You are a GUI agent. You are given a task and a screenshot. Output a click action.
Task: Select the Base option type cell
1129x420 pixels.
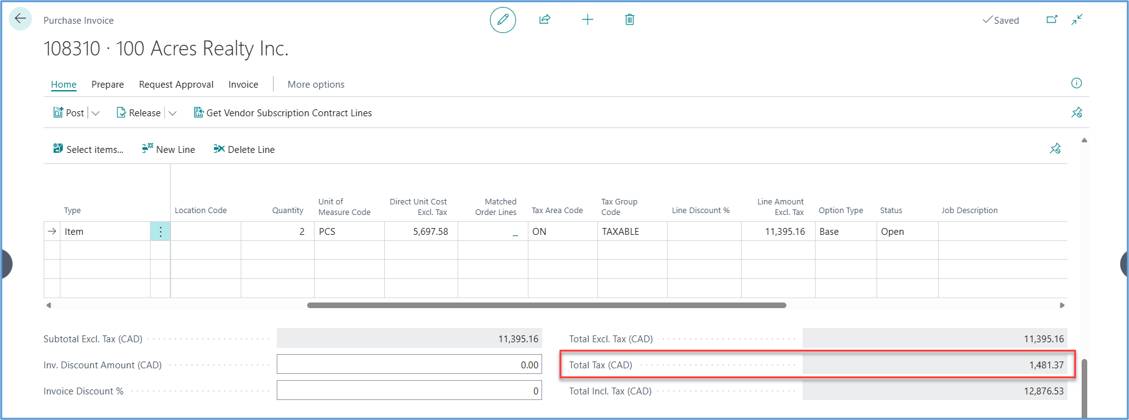pyautogui.click(x=845, y=232)
